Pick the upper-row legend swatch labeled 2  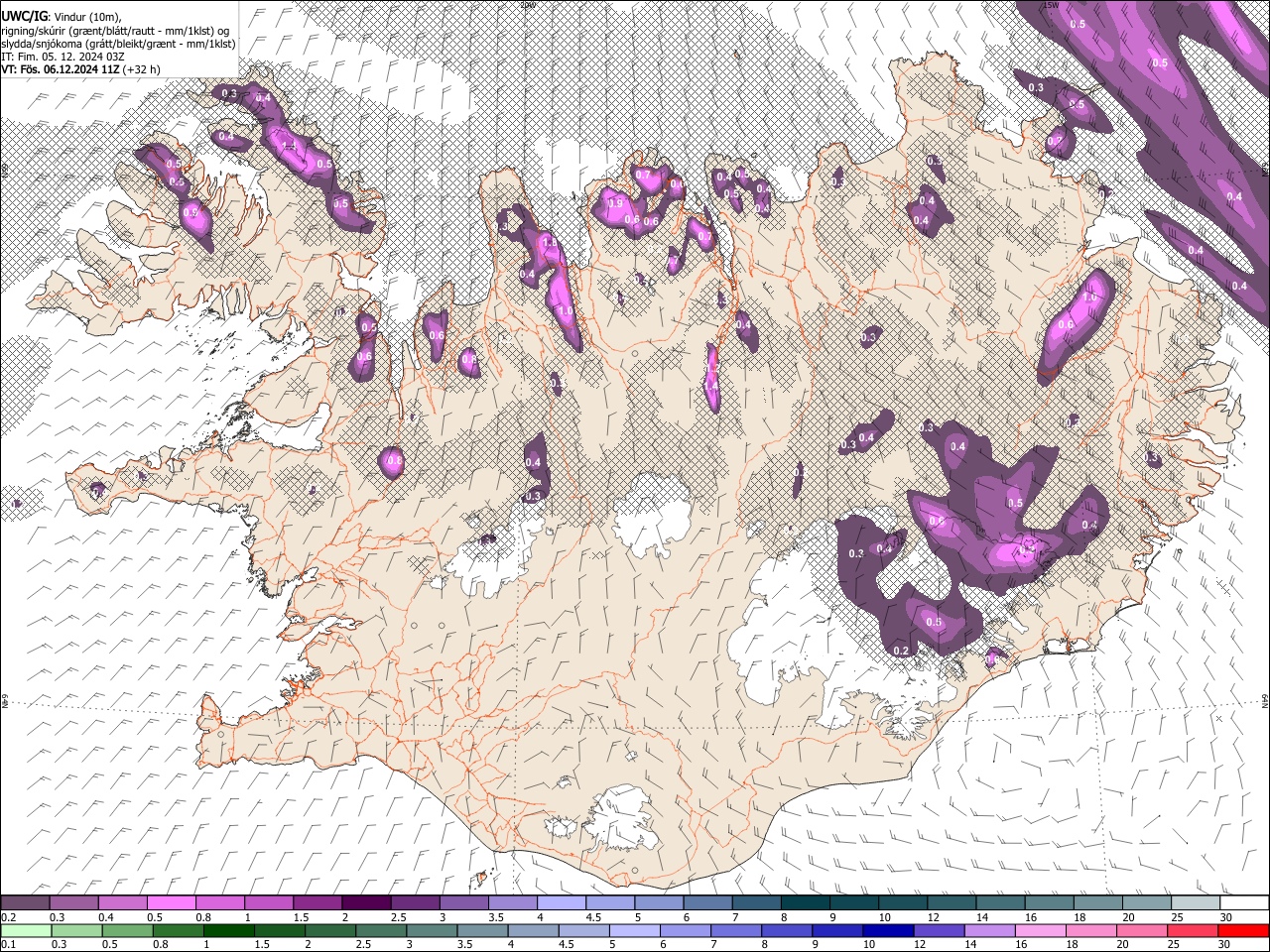[x=365, y=902]
